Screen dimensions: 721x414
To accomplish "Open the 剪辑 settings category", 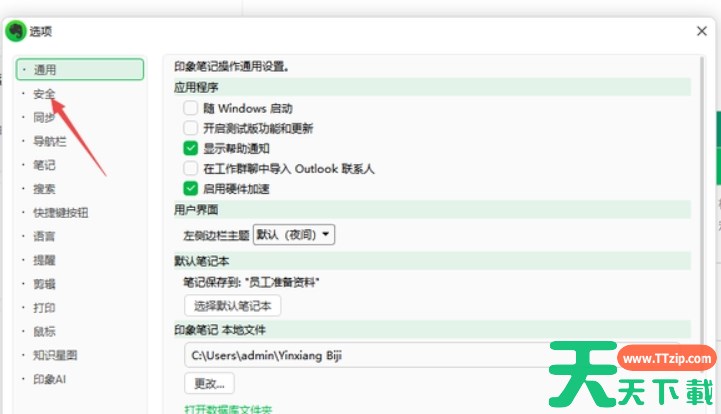I will (44, 284).
